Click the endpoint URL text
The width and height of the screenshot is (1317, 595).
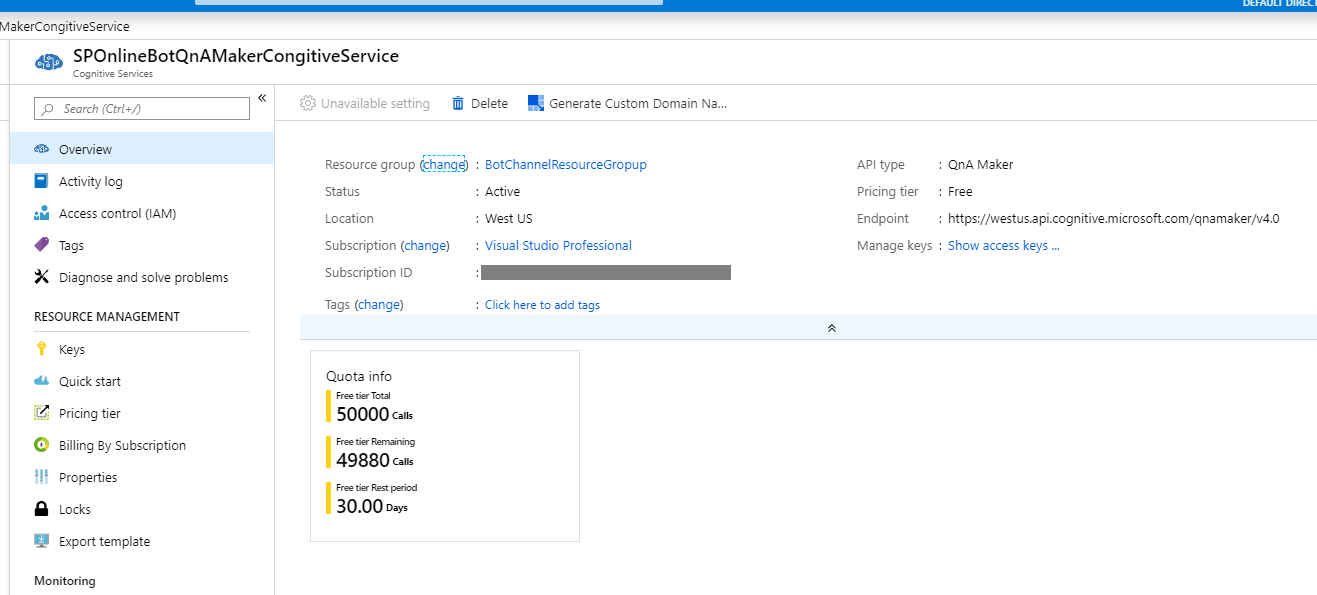point(1113,218)
